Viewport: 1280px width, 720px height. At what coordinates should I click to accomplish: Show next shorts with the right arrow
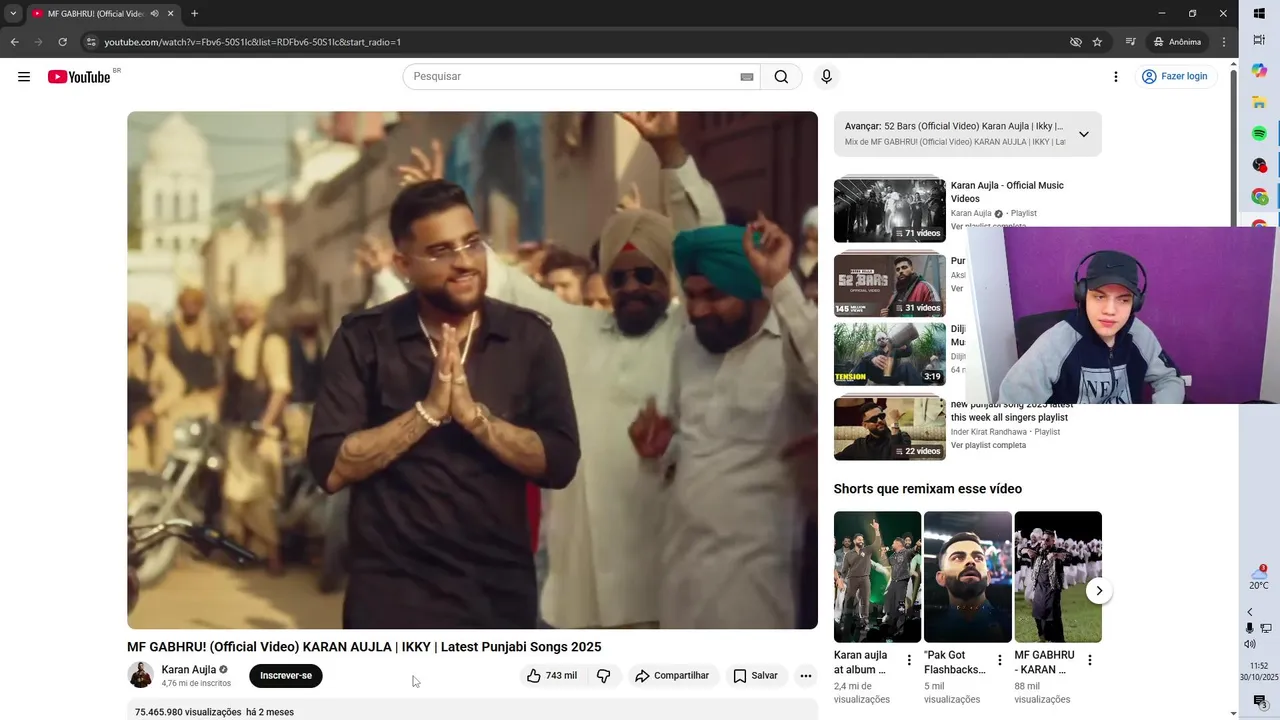pos(1099,591)
